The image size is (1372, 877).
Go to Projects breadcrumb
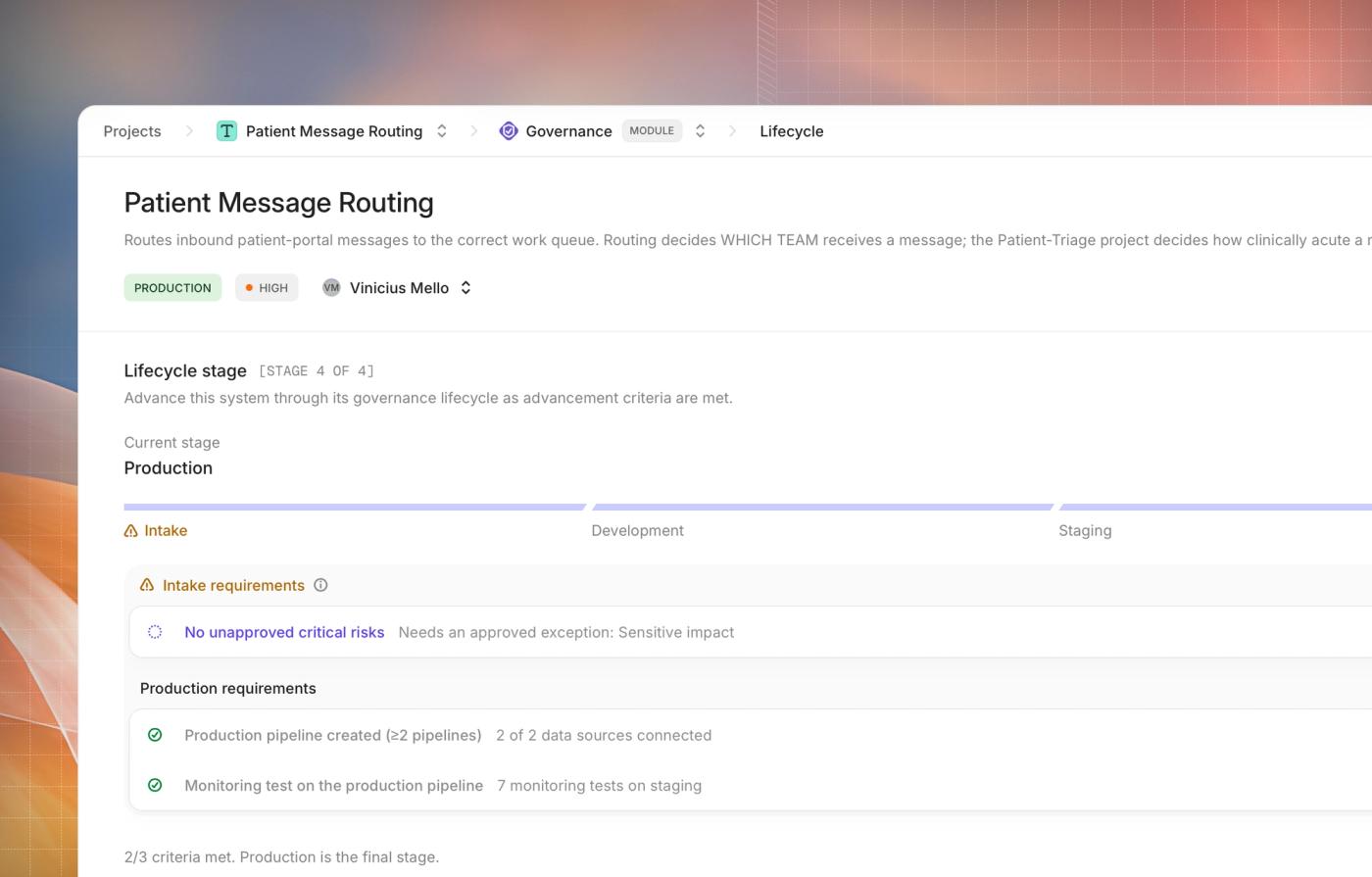pos(132,131)
